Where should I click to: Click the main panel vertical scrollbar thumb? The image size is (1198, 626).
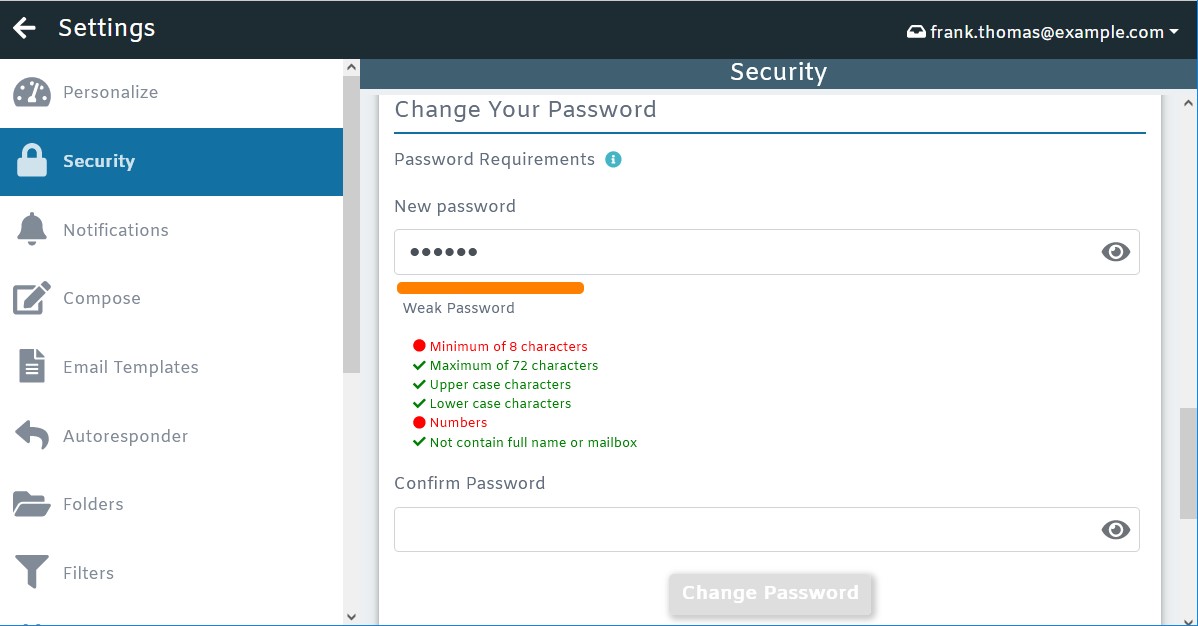[1188, 464]
